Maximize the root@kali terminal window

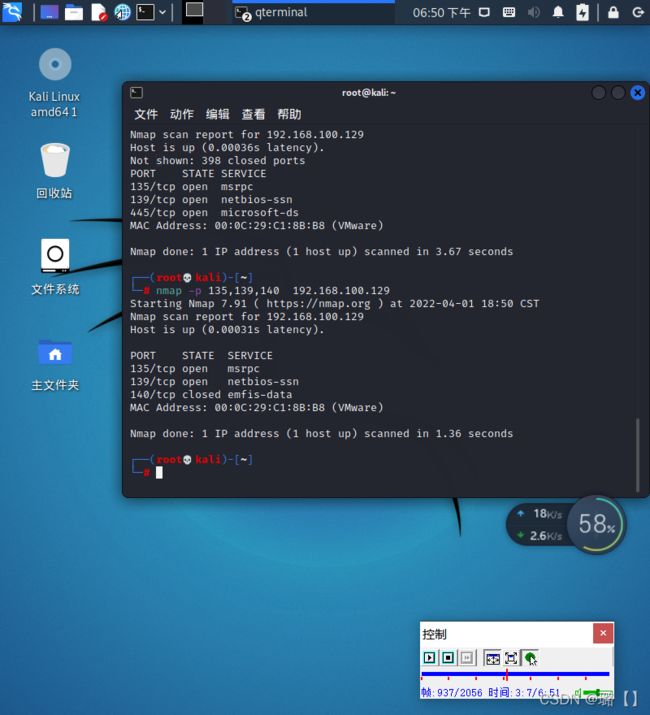618,93
